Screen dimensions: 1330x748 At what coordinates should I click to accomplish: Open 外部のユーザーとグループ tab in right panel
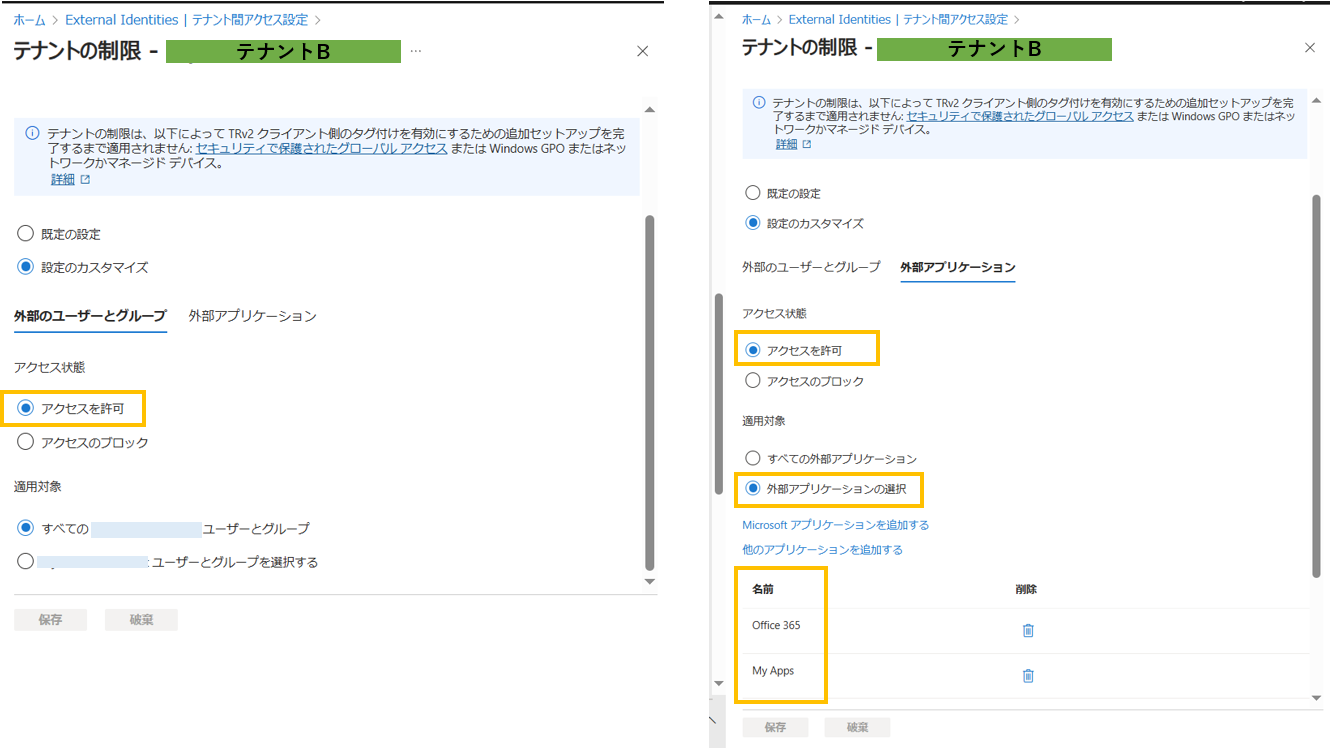tap(811, 267)
